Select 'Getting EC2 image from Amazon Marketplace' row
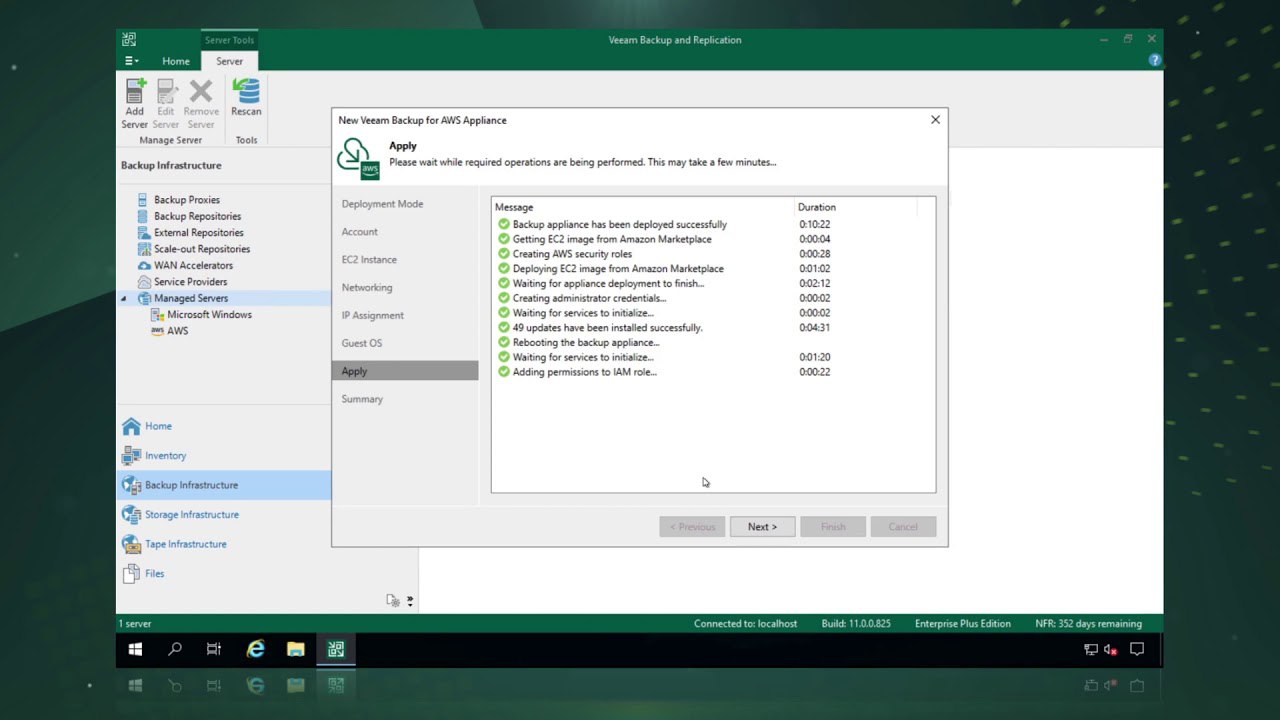 click(x=713, y=239)
